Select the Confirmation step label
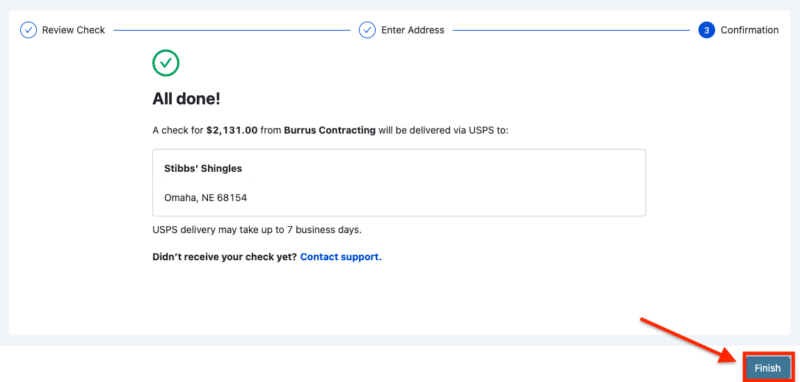This screenshot has height=382, width=800. 749,30
